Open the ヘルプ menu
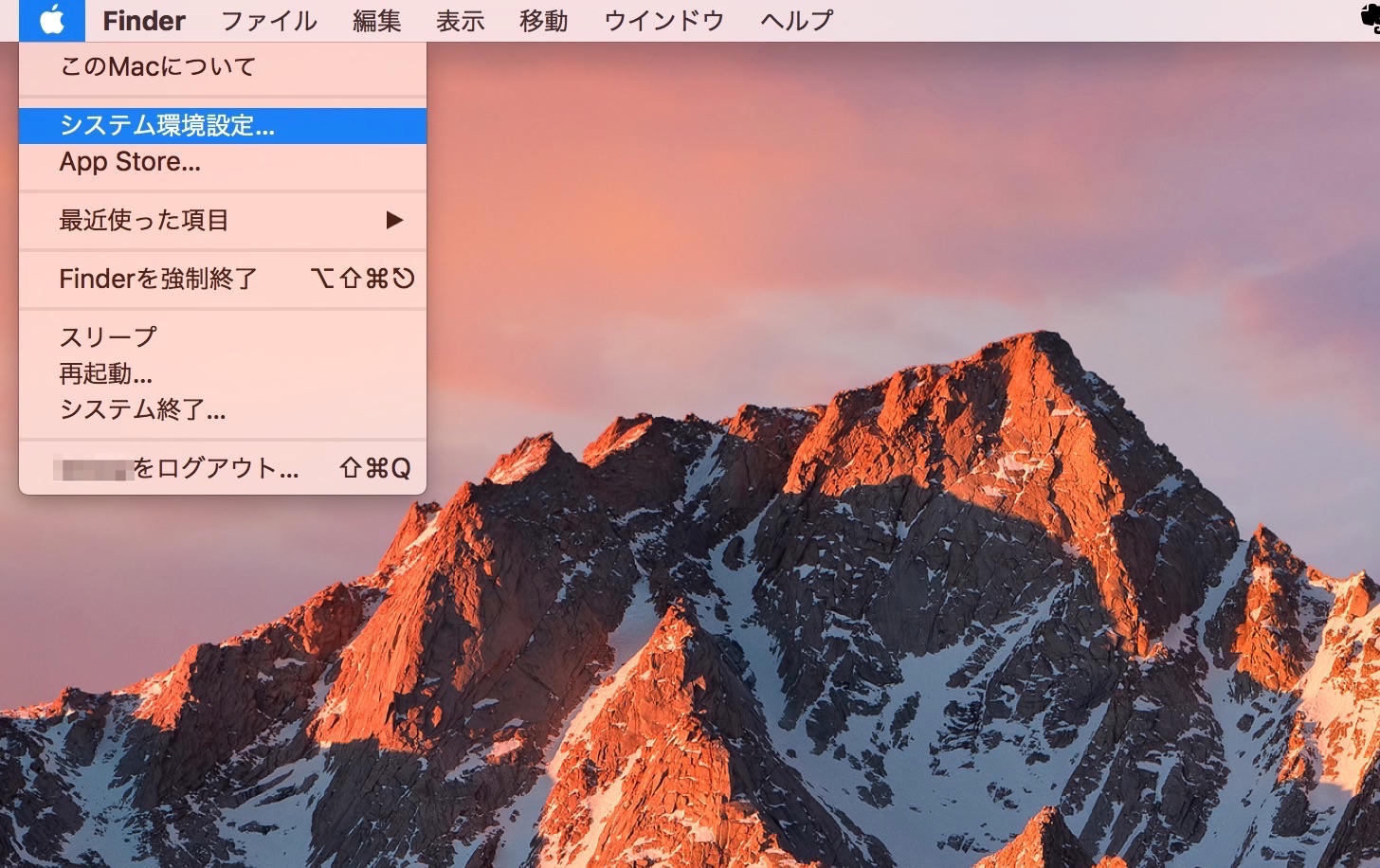1380x868 pixels. point(797,20)
